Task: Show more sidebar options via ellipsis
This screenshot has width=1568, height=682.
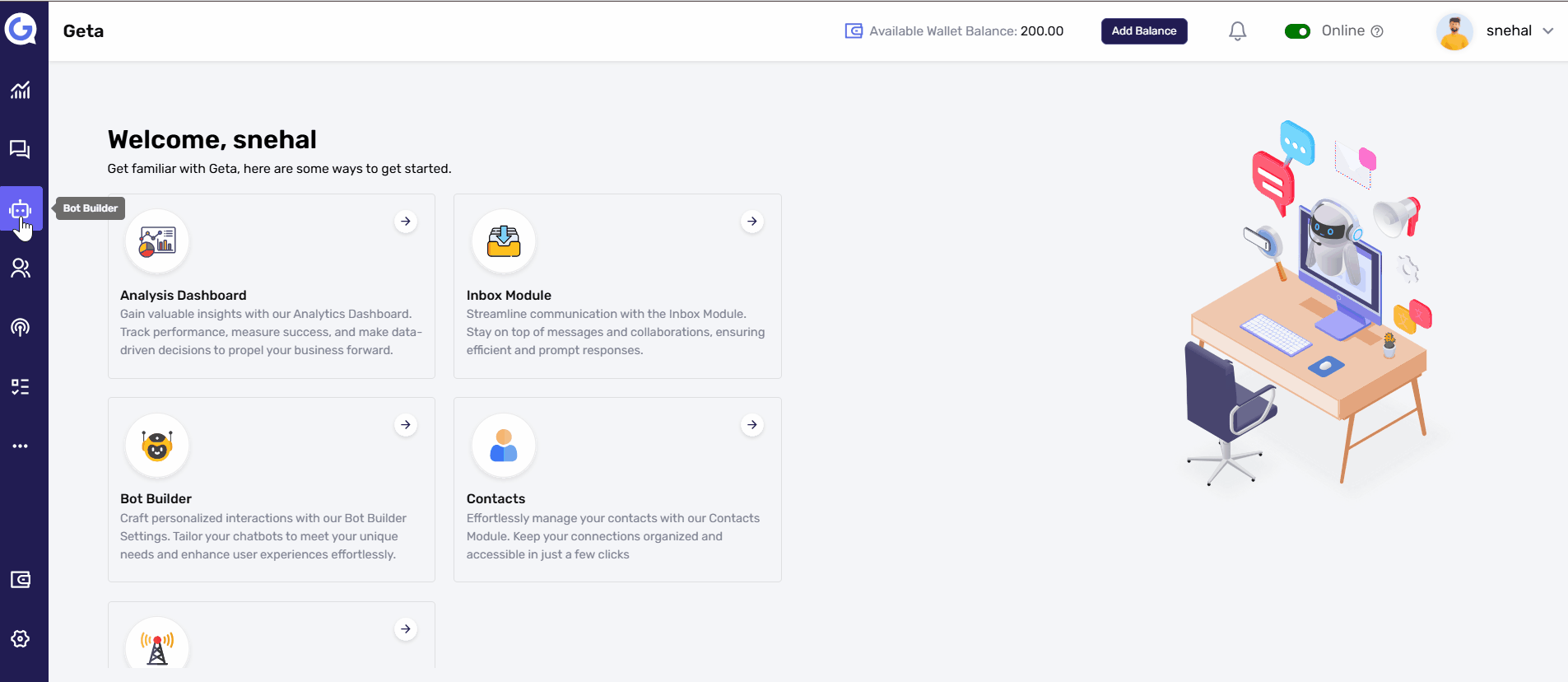Action: 21,446
